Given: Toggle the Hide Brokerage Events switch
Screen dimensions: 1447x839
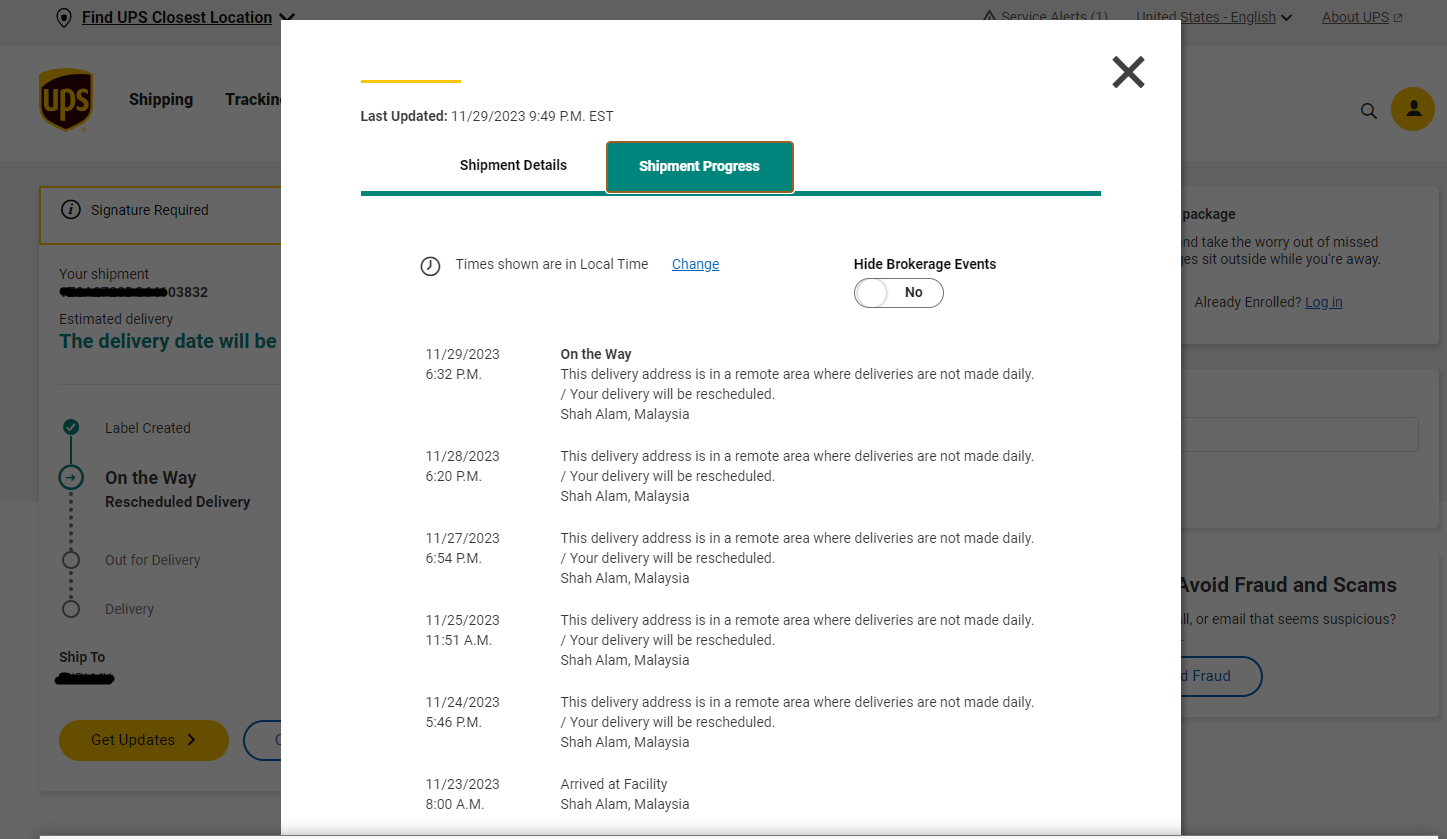Looking at the screenshot, I should click(898, 293).
